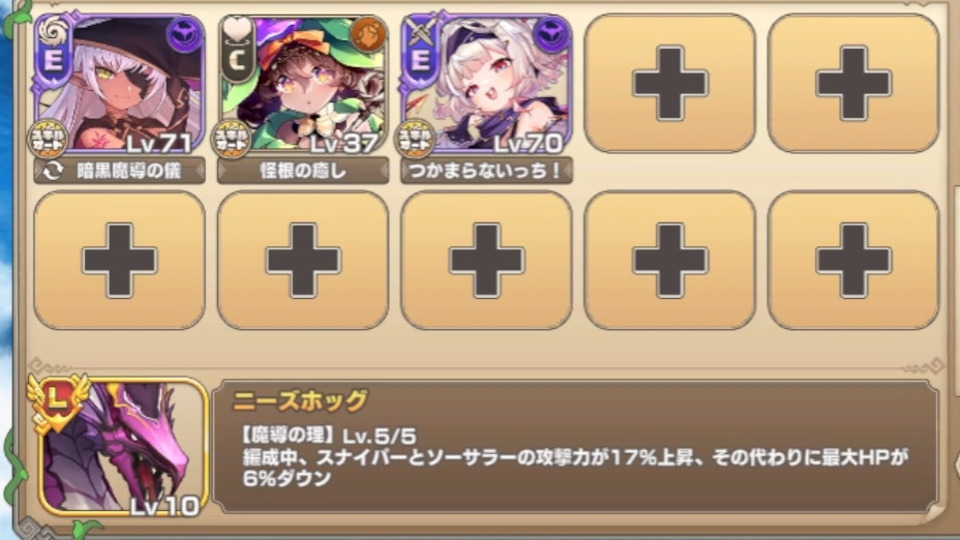Add a unit to the last top-row empty slot
The width and height of the screenshot is (960, 540).
tap(853, 83)
